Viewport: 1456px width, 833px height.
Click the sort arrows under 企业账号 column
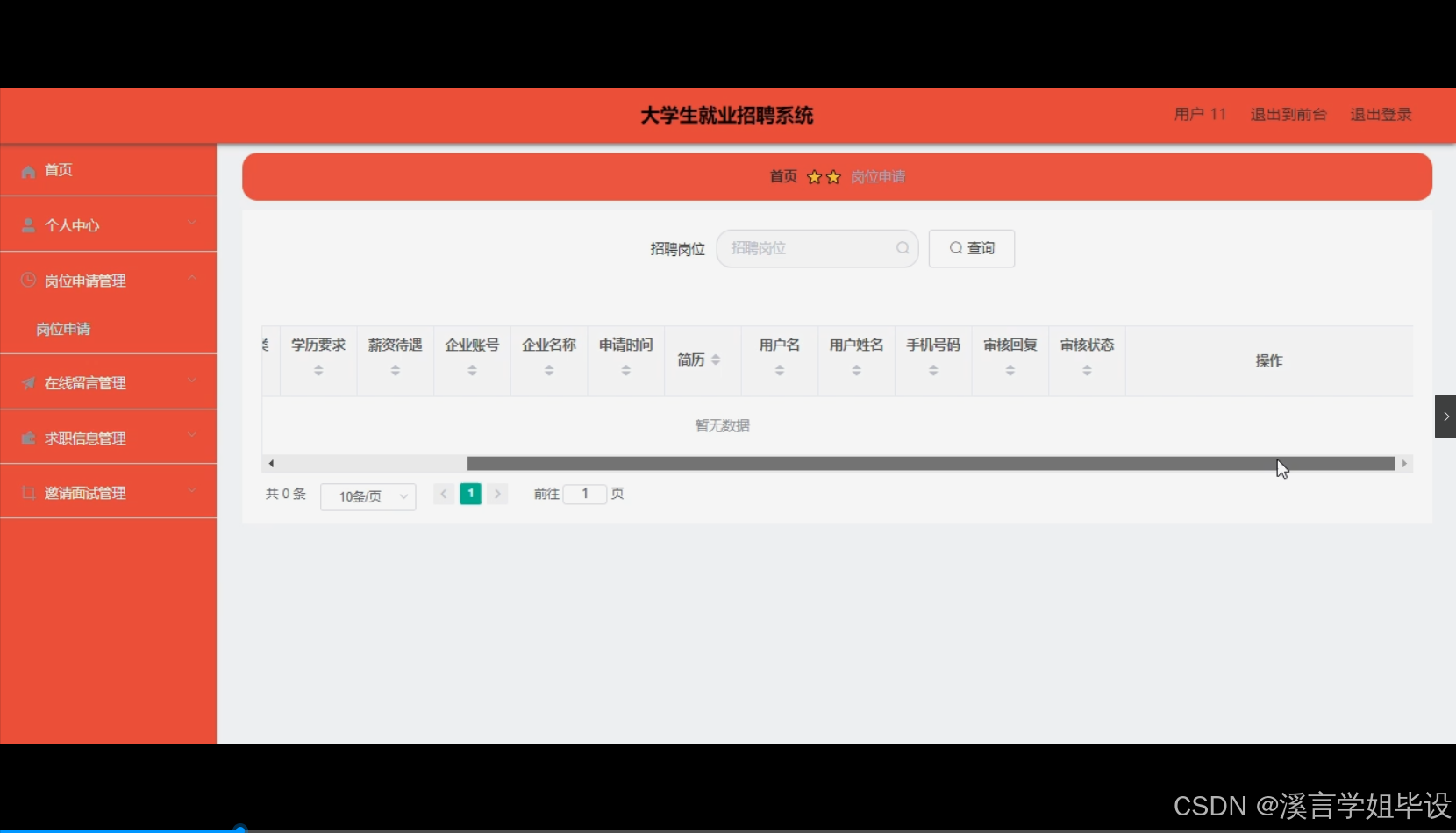point(472,371)
